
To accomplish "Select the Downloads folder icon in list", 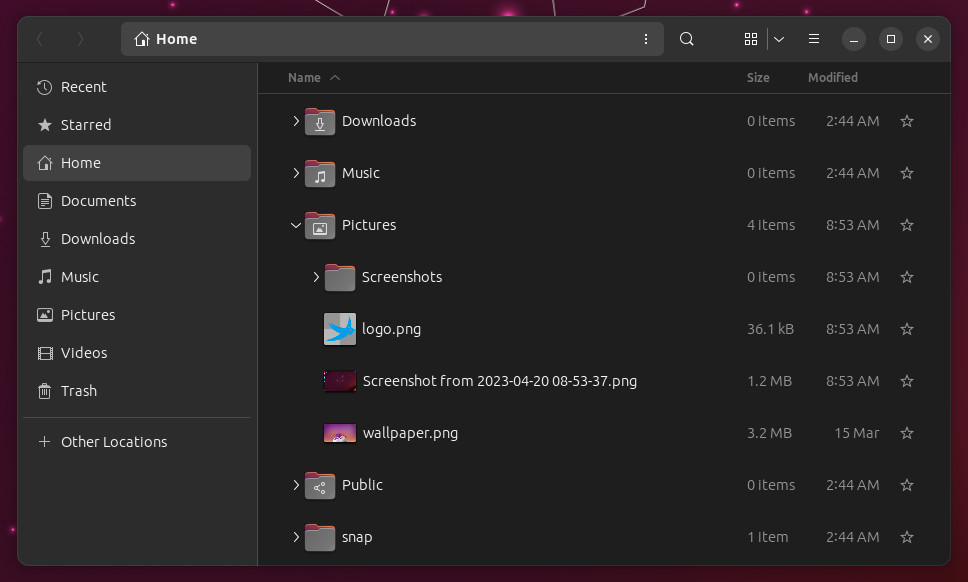I will coord(320,122).
